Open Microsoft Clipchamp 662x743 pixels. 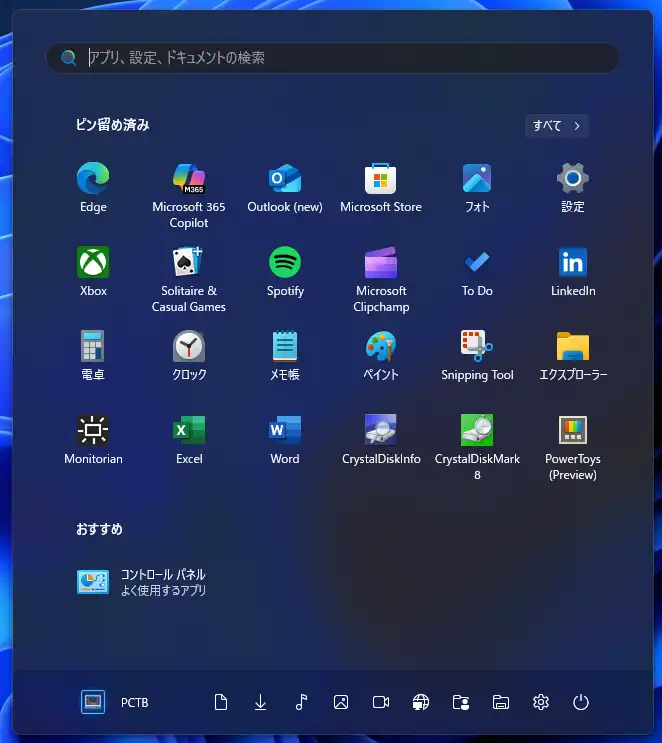[x=381, y=279]
